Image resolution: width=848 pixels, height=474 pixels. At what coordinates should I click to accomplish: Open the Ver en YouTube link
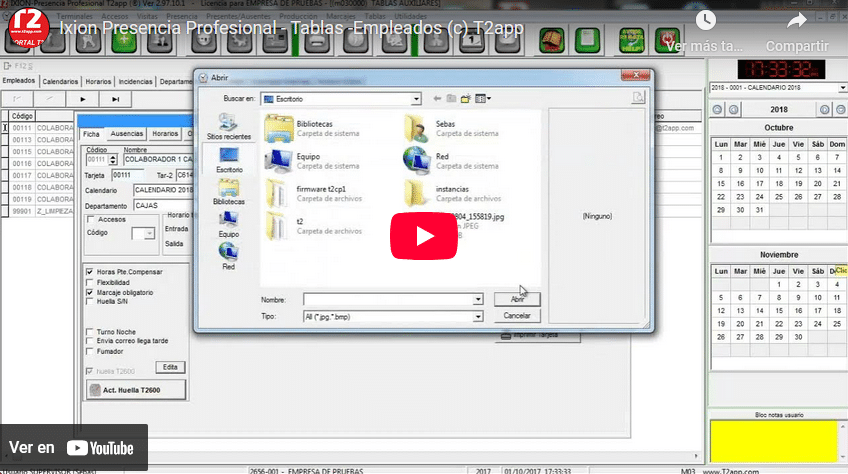pyautogui.click(x=74, y=447)
